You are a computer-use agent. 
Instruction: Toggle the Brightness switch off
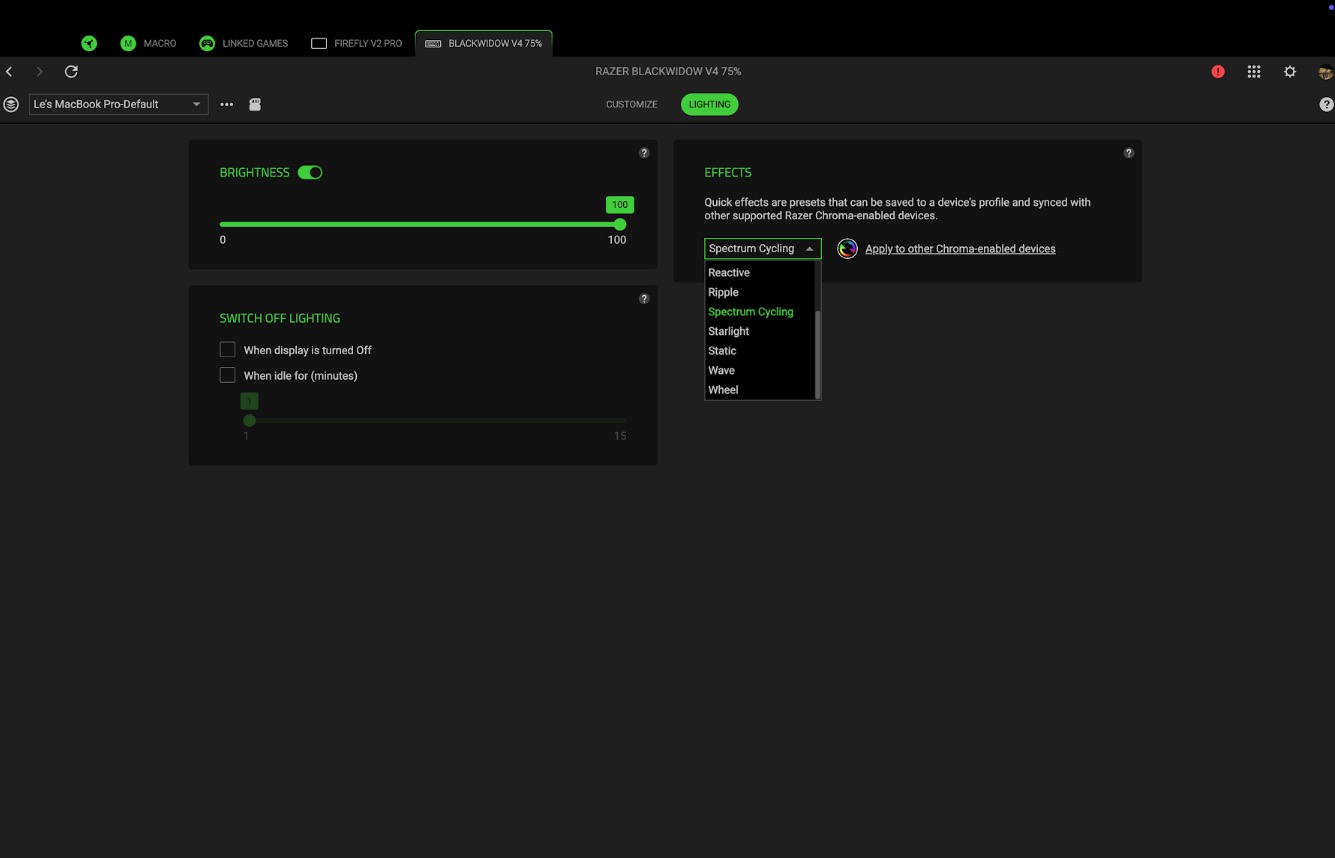click(310, 173)
